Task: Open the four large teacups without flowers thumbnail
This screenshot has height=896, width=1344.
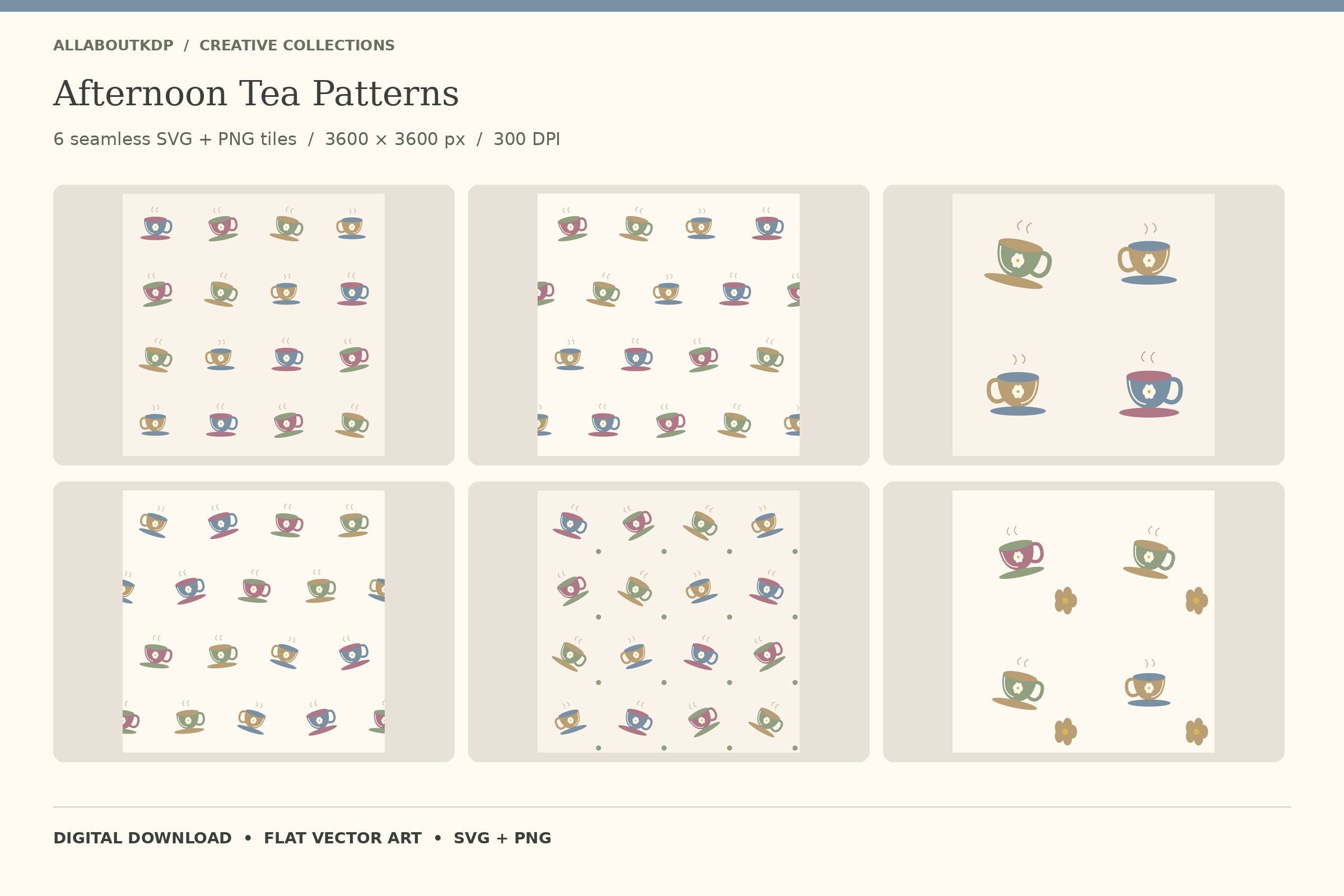Action: (1084, 325)
